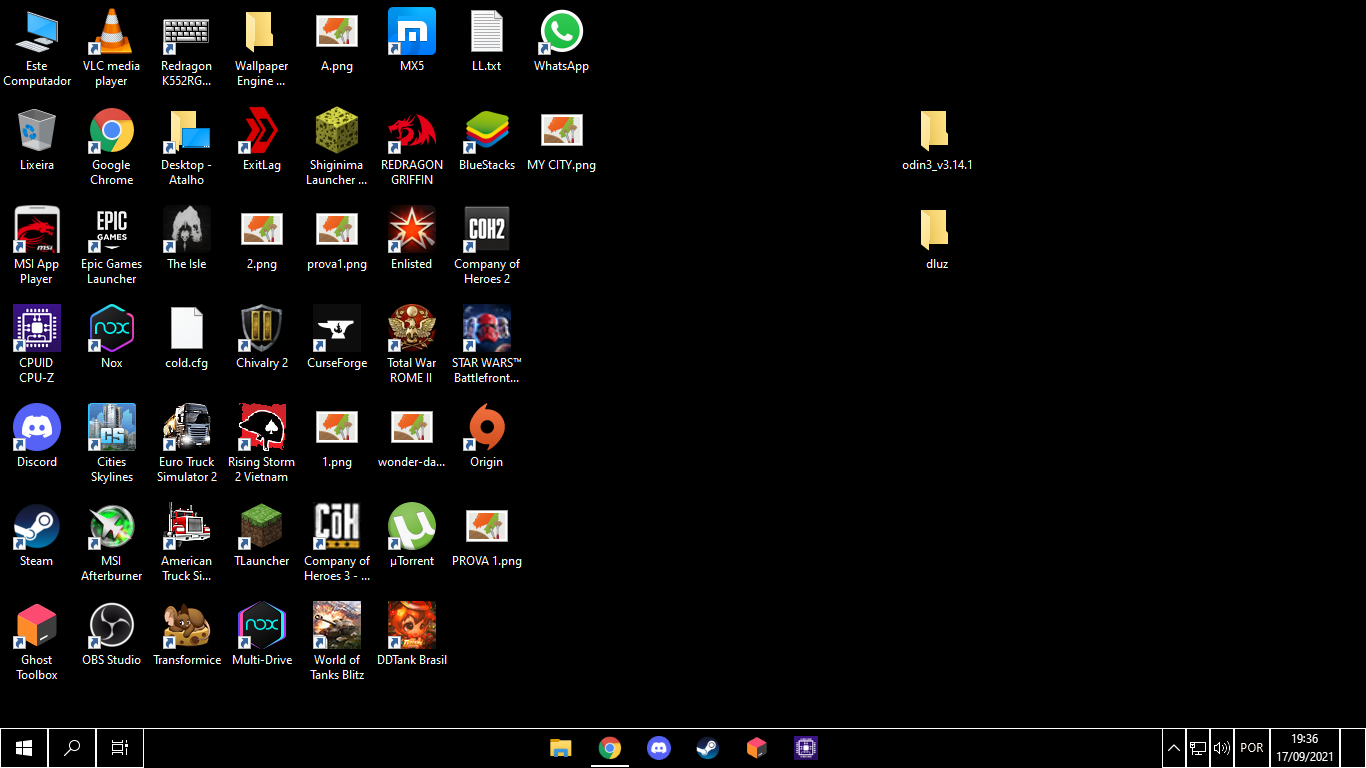The width and height of the screenshot is (1366, 768).
Task: Select the Ghost Toolbox shortcut
Action: (x=37, y=641)
